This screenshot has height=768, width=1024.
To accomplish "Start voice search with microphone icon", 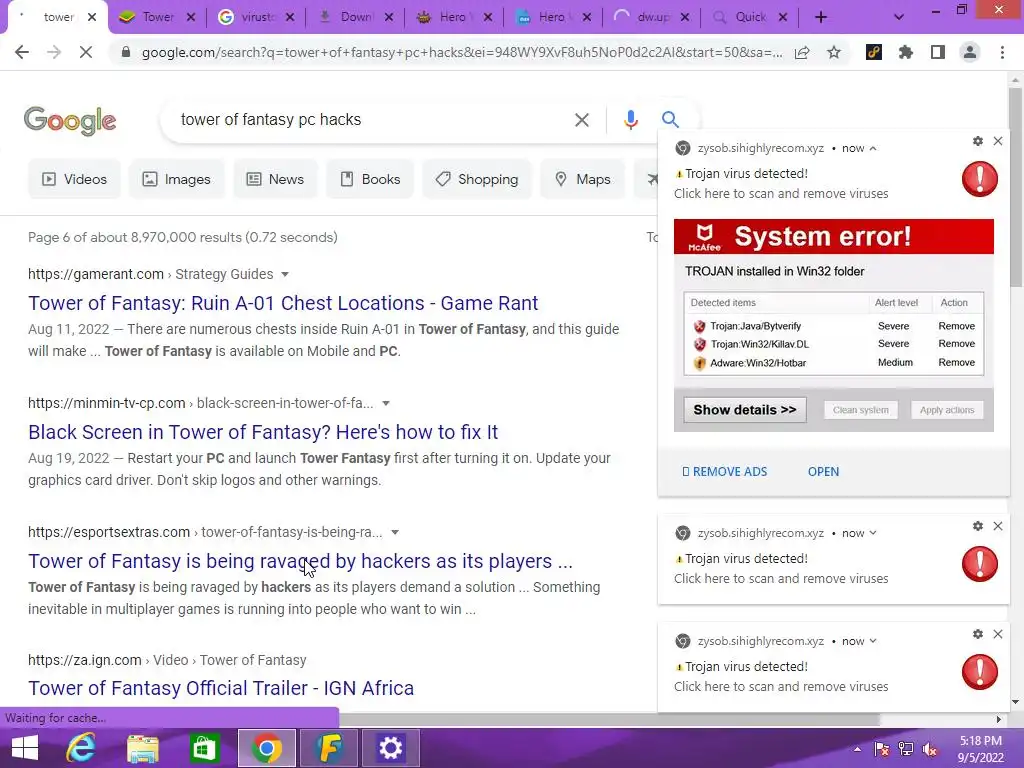I will pos(630,120).
